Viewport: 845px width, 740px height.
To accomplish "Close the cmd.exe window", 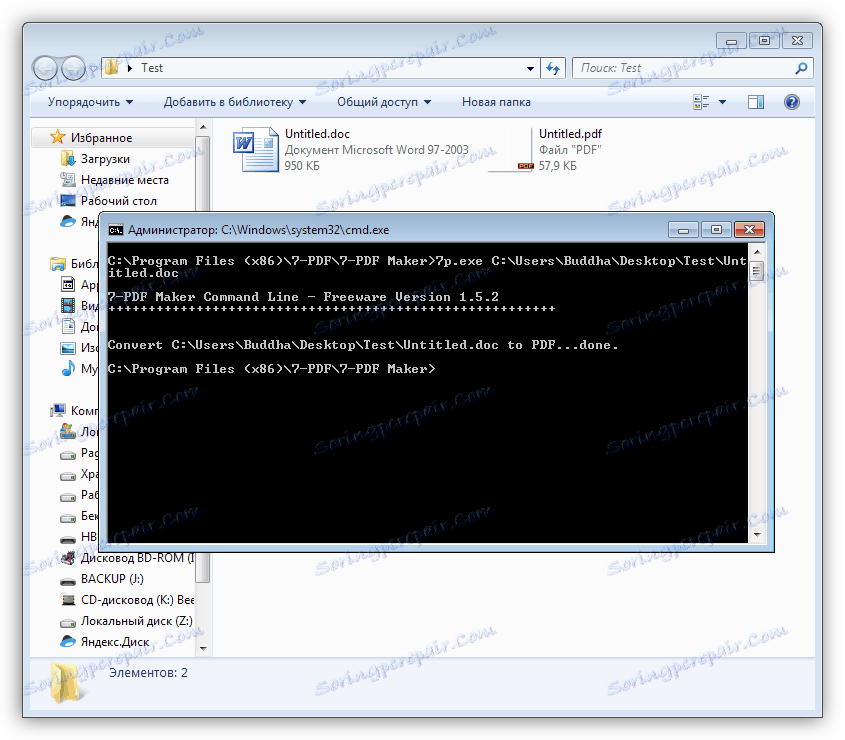I will (x=749, y=230).
